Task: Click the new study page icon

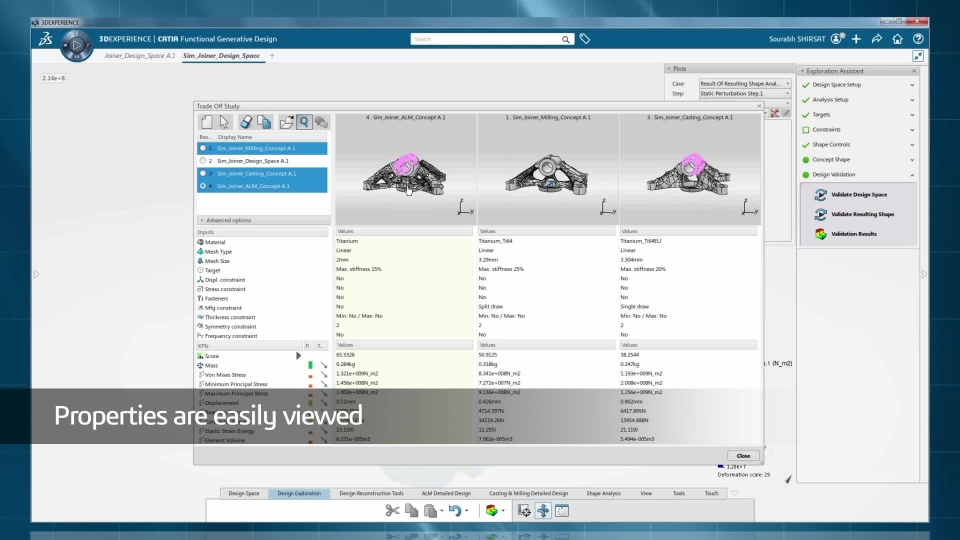Action: point(207,122)
